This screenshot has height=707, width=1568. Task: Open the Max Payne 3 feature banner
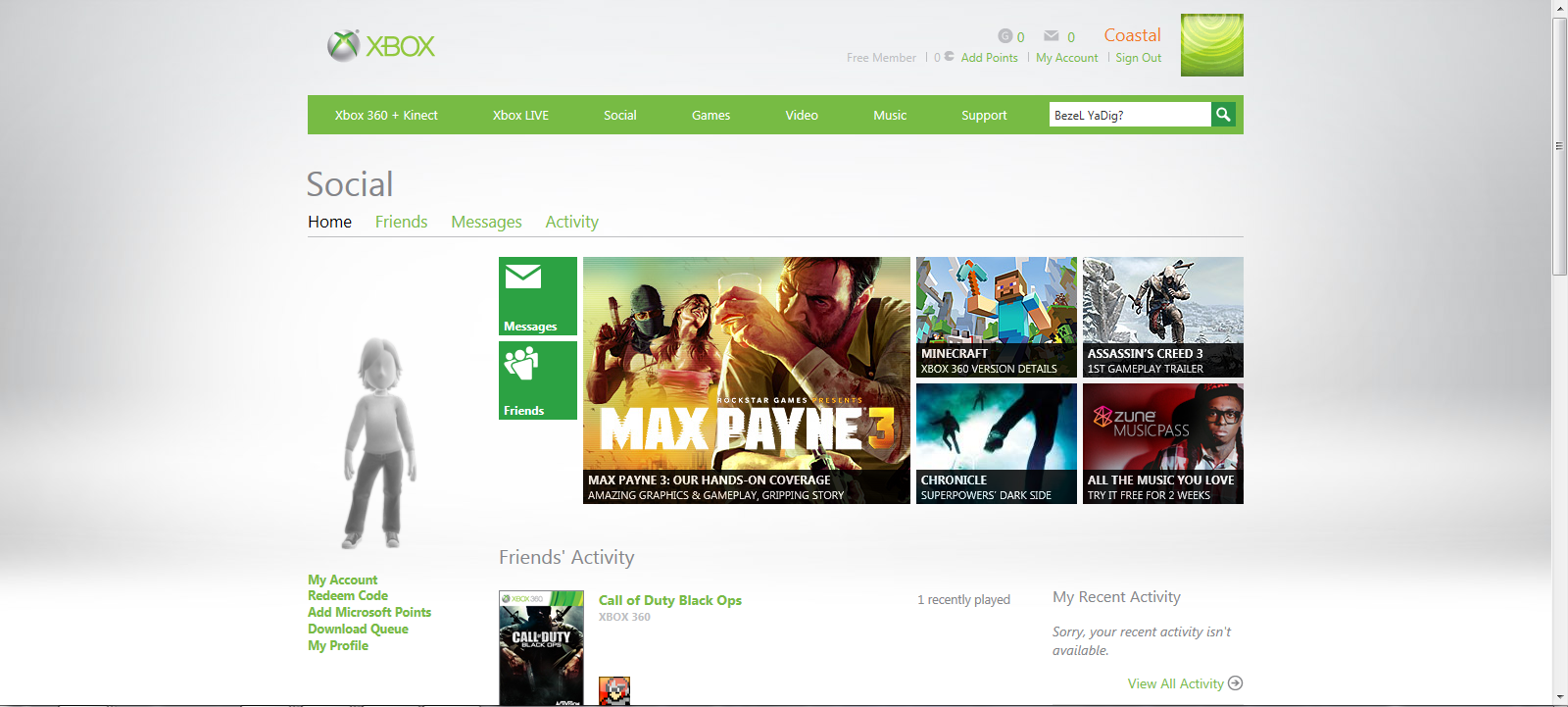(x=747, y=380)
